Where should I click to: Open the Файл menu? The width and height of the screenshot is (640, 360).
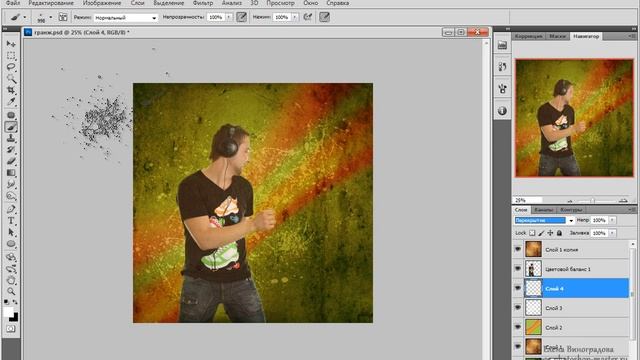click(13, 3)
